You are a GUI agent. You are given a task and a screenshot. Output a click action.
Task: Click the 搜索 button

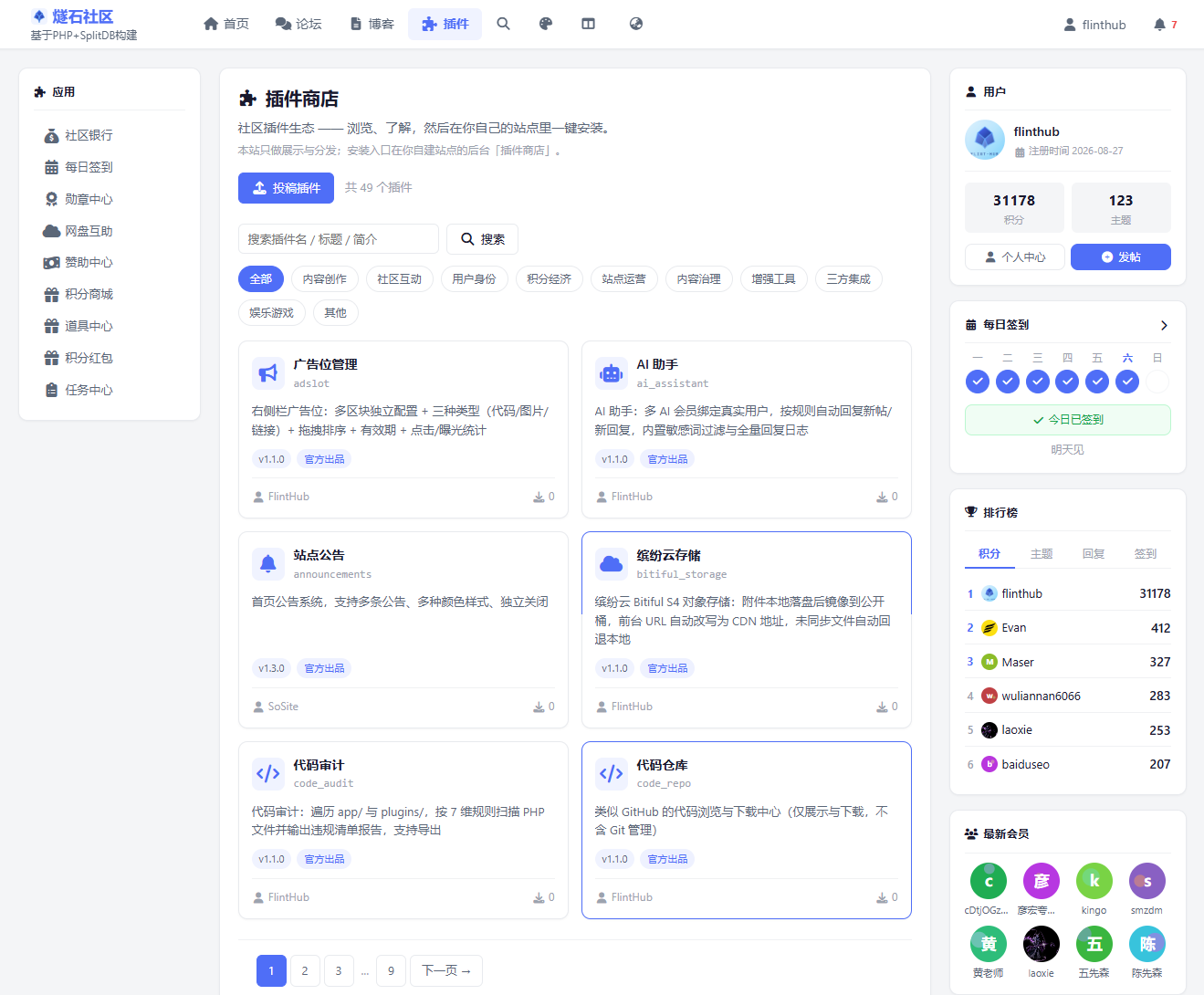tap(482, 239)
